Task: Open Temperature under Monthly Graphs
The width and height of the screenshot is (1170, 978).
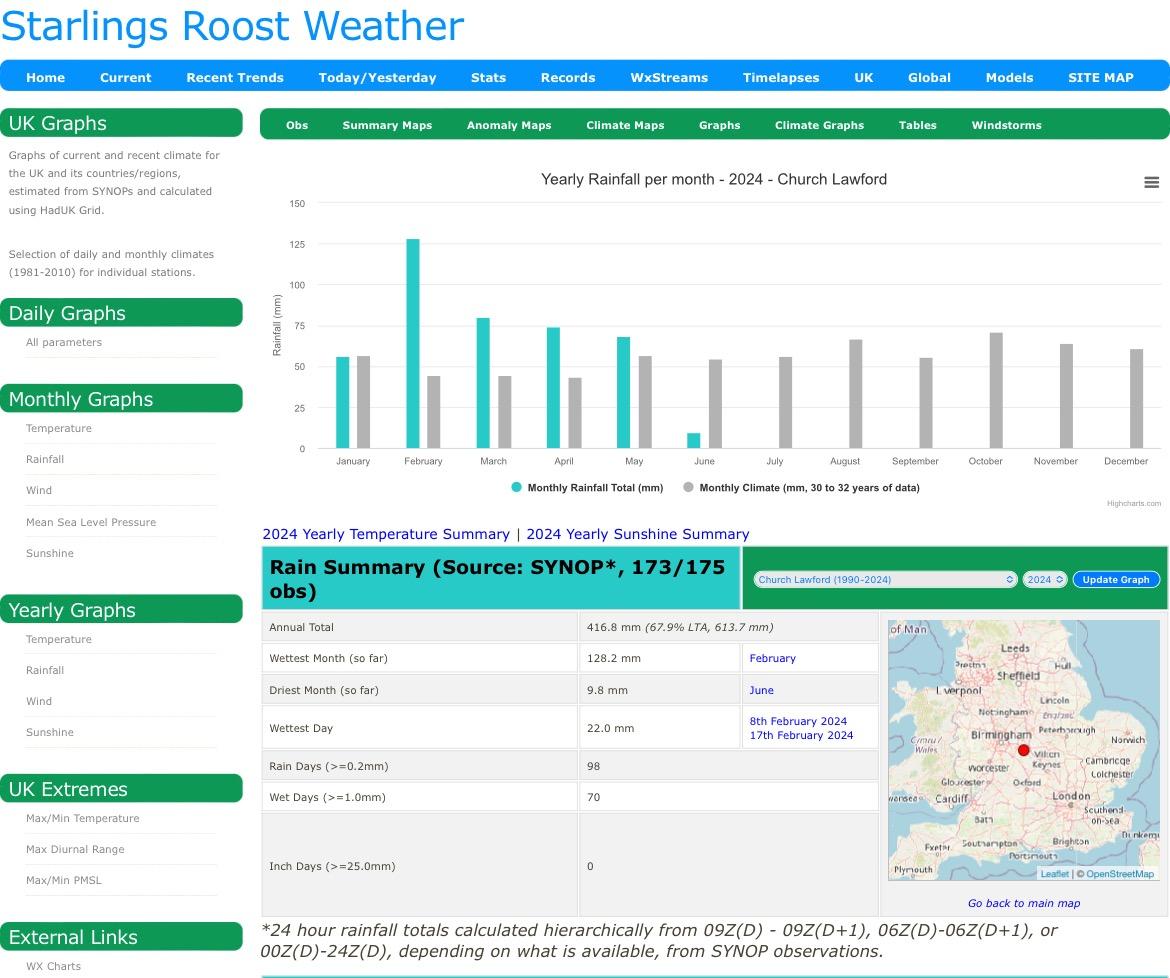Action: pyautogui.click(x=58, y=428)
